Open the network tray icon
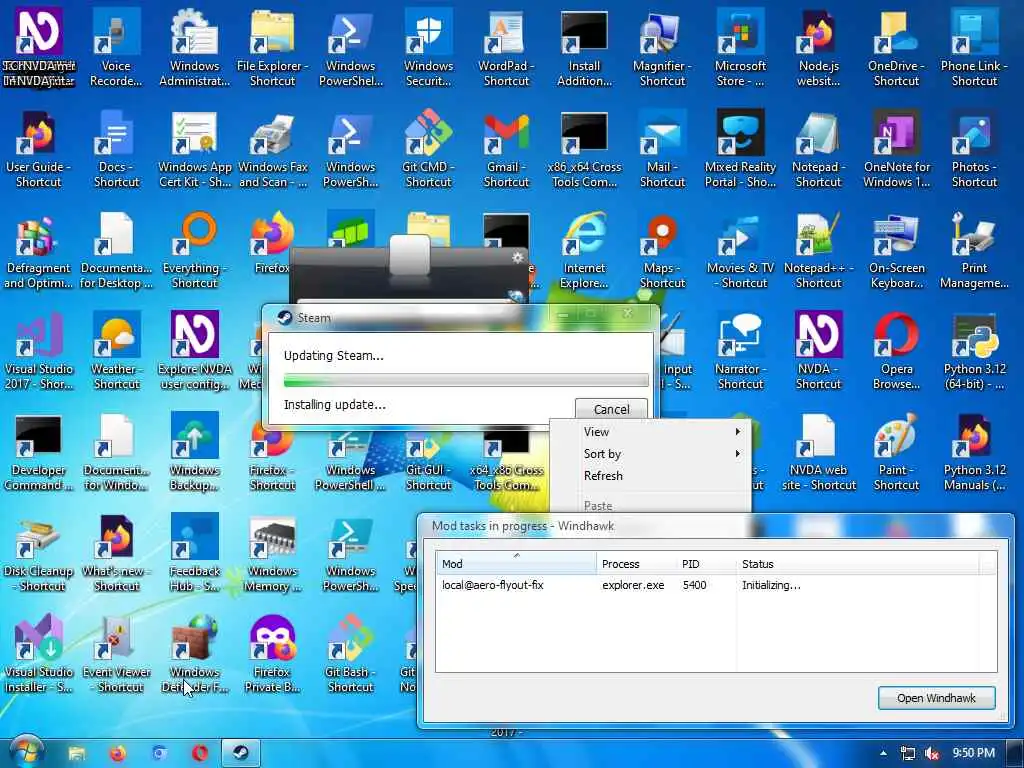Screen dimensions: 1024x768 pos(907,753)
